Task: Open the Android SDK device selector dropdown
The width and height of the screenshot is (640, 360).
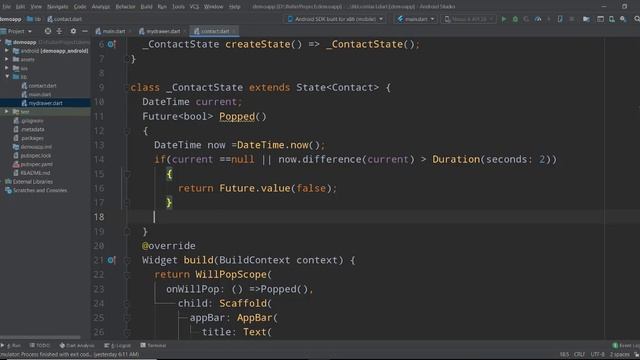Action: (335, 19)
